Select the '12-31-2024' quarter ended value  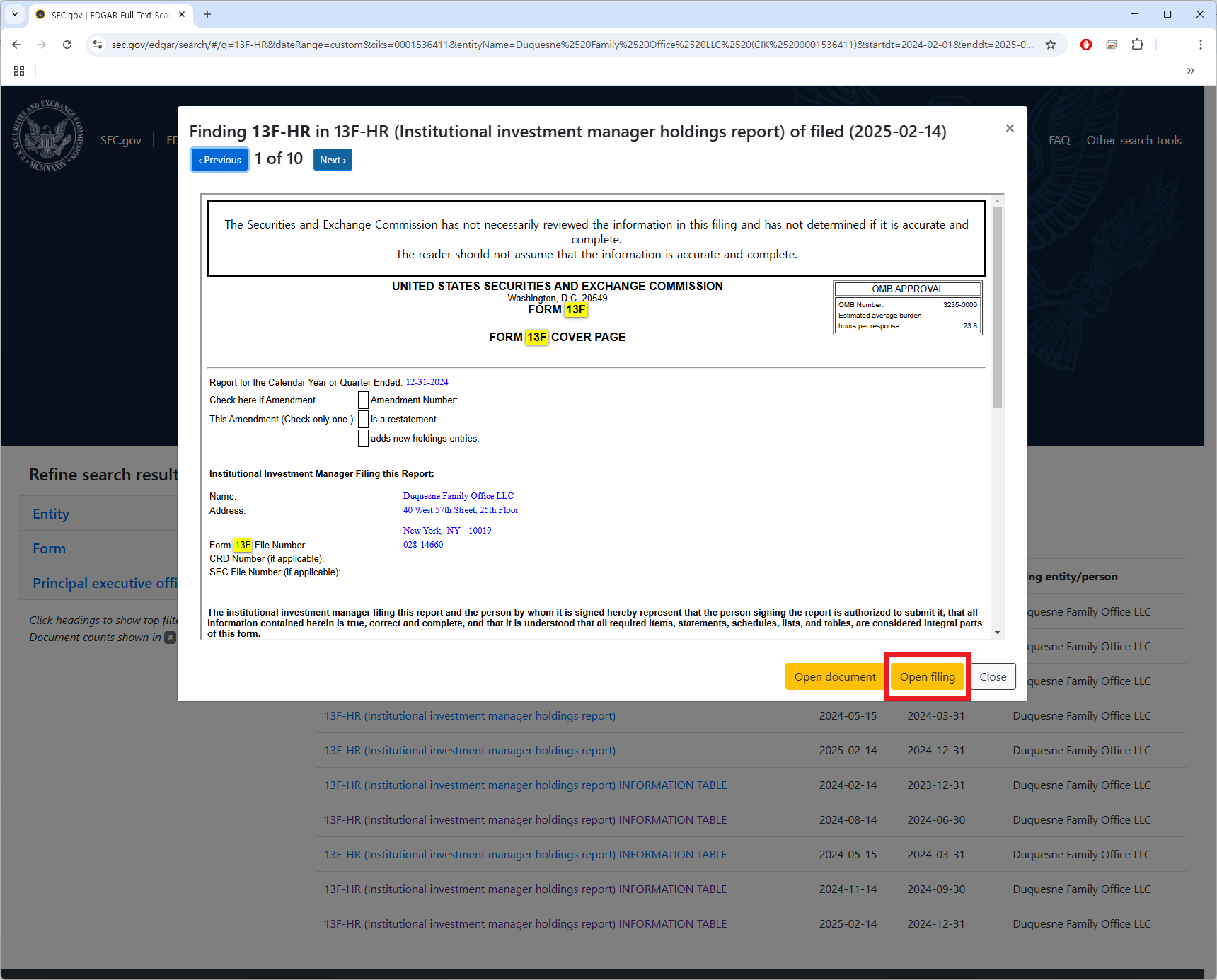tap(427, 382)
